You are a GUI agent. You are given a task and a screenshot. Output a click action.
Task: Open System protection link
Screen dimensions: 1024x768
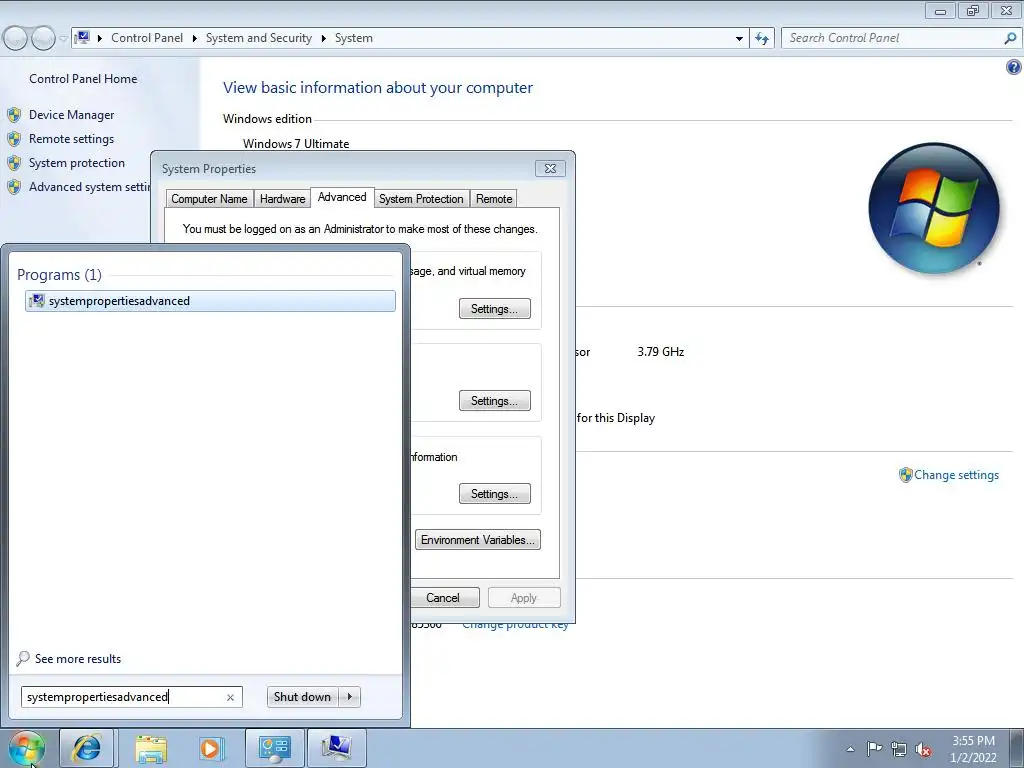pyautogui.click(x=76, y=163)
